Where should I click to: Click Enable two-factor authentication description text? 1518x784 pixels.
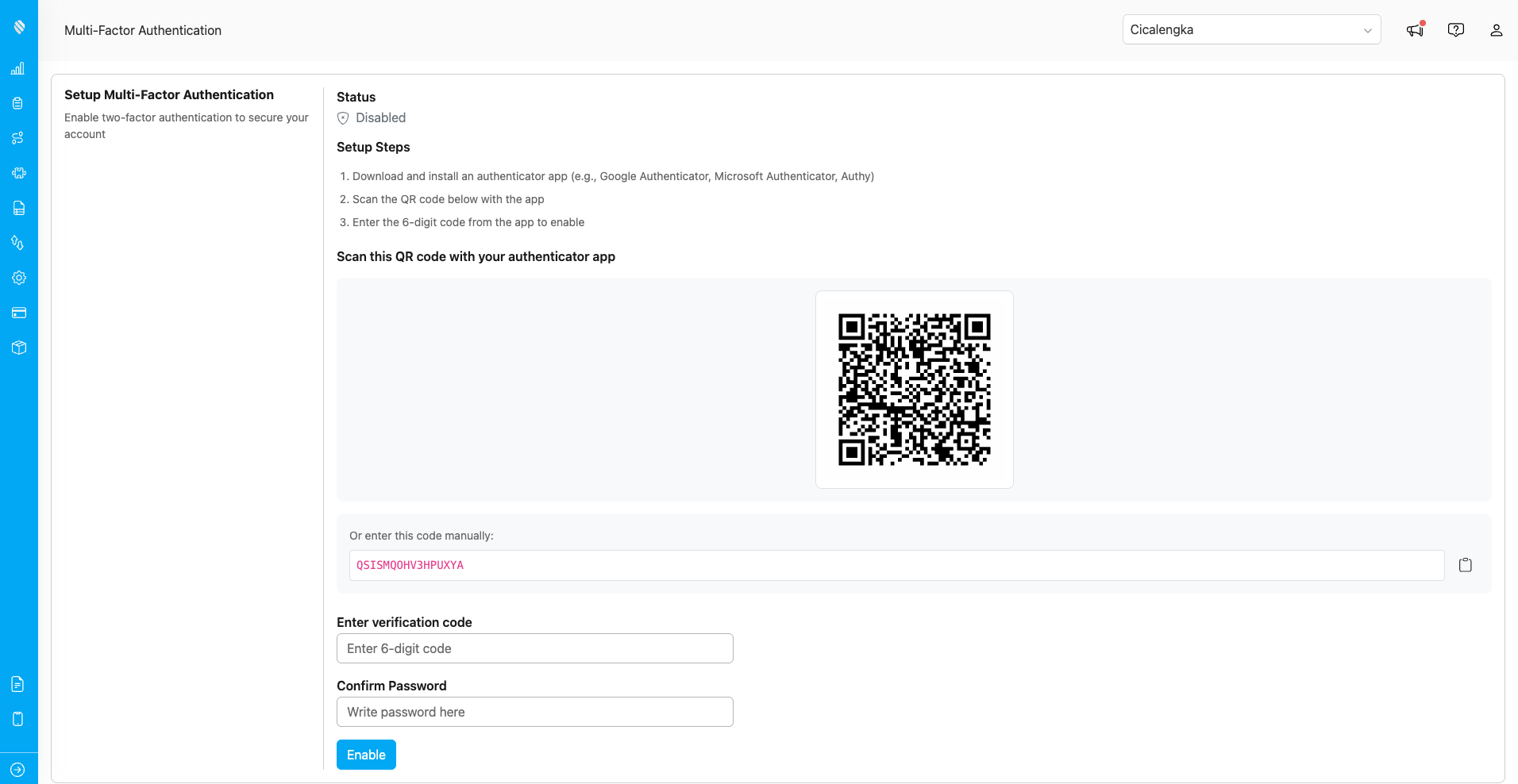(x=187, y=125)
